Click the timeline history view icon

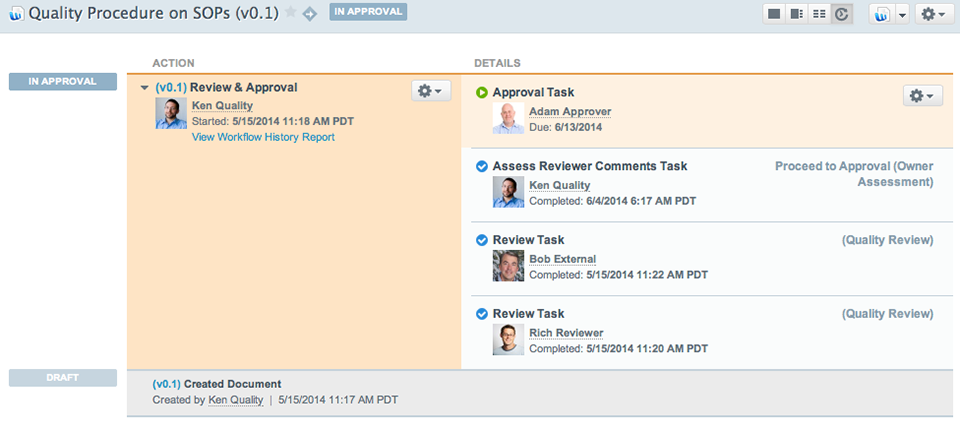pyautogui.click(x=841, y=14)
